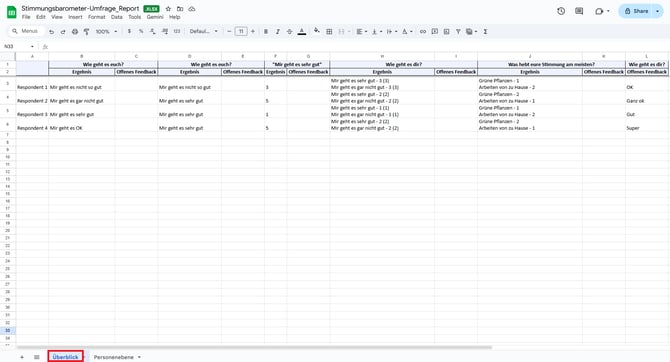This screenshot has width=670, height=362.
Task: Increase font size with plus button
Action: (253, 32)
